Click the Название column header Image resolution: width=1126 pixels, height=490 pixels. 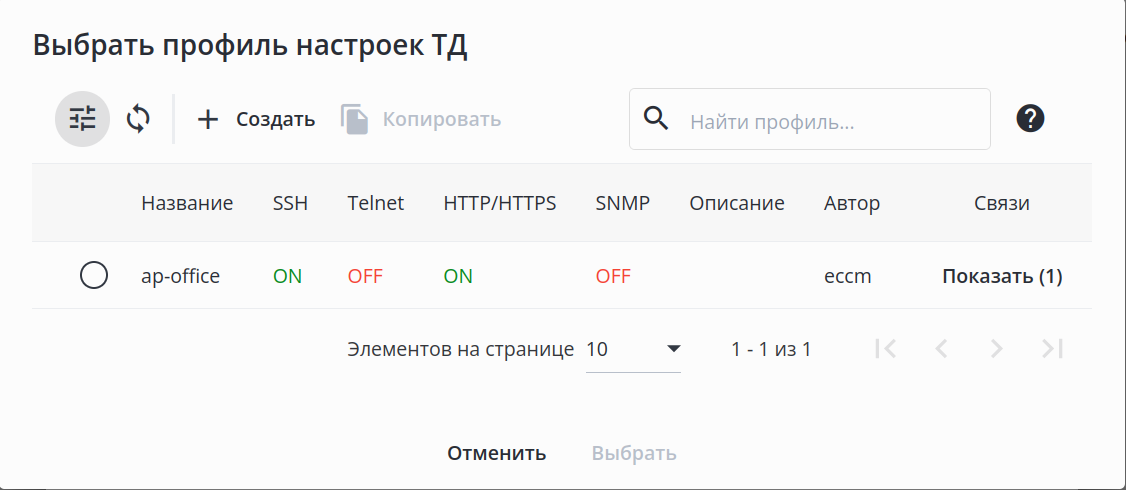click(187, 203)
